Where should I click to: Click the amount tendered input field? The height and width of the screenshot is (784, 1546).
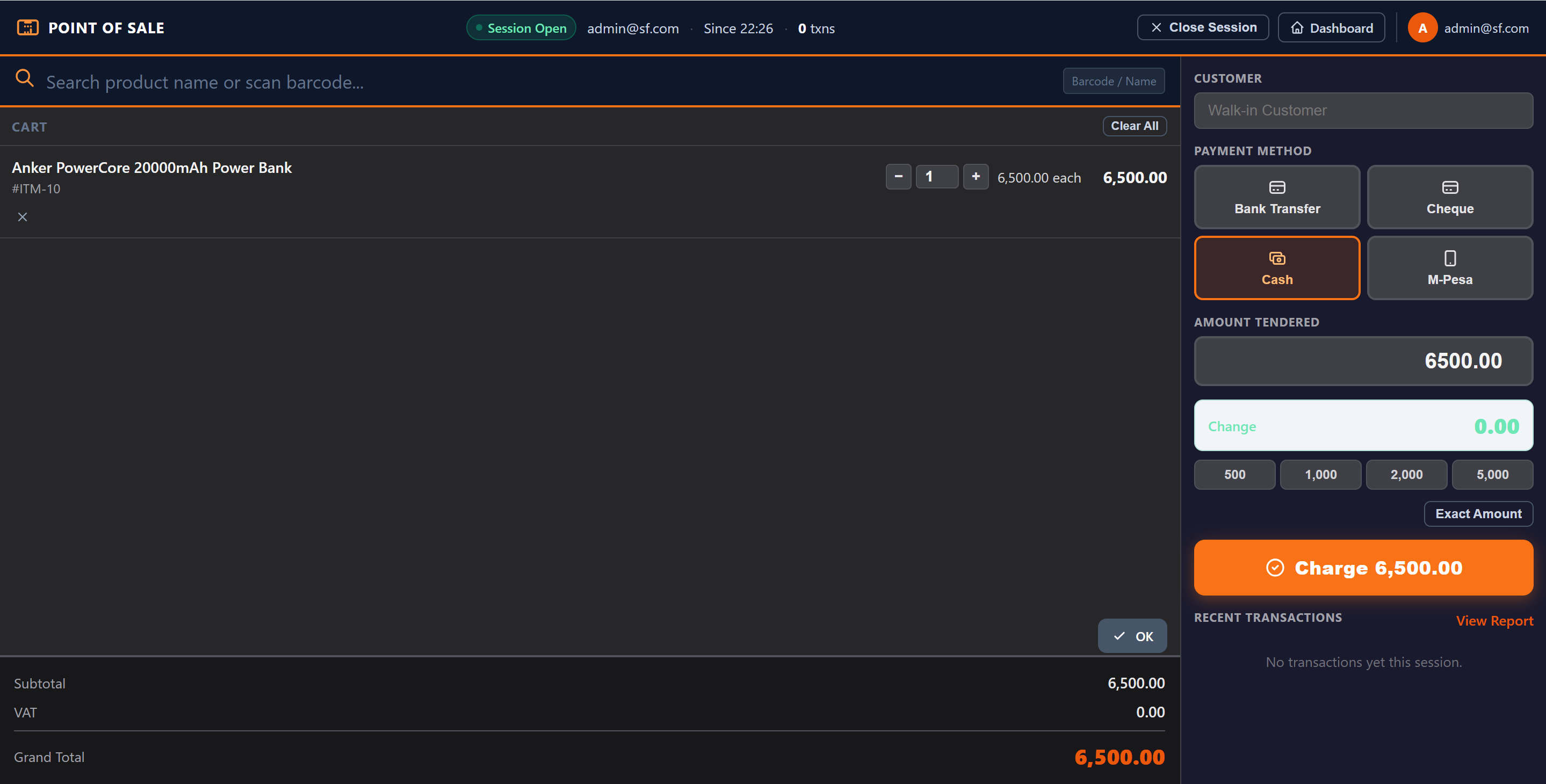[1363, 361]
